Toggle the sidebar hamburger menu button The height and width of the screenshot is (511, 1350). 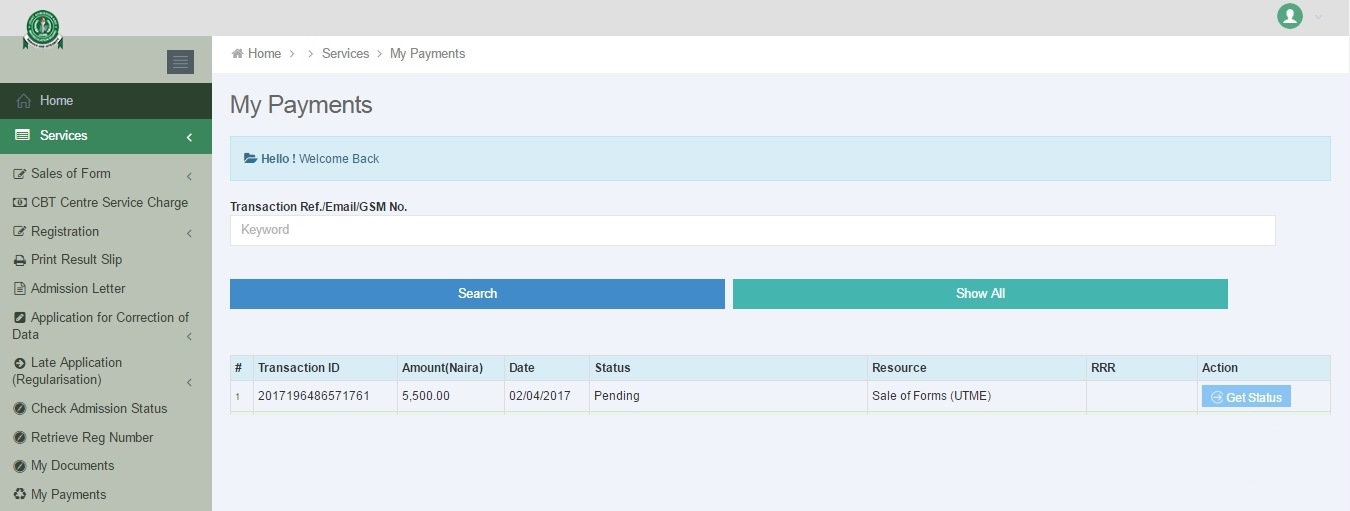[x=180, y=62]
